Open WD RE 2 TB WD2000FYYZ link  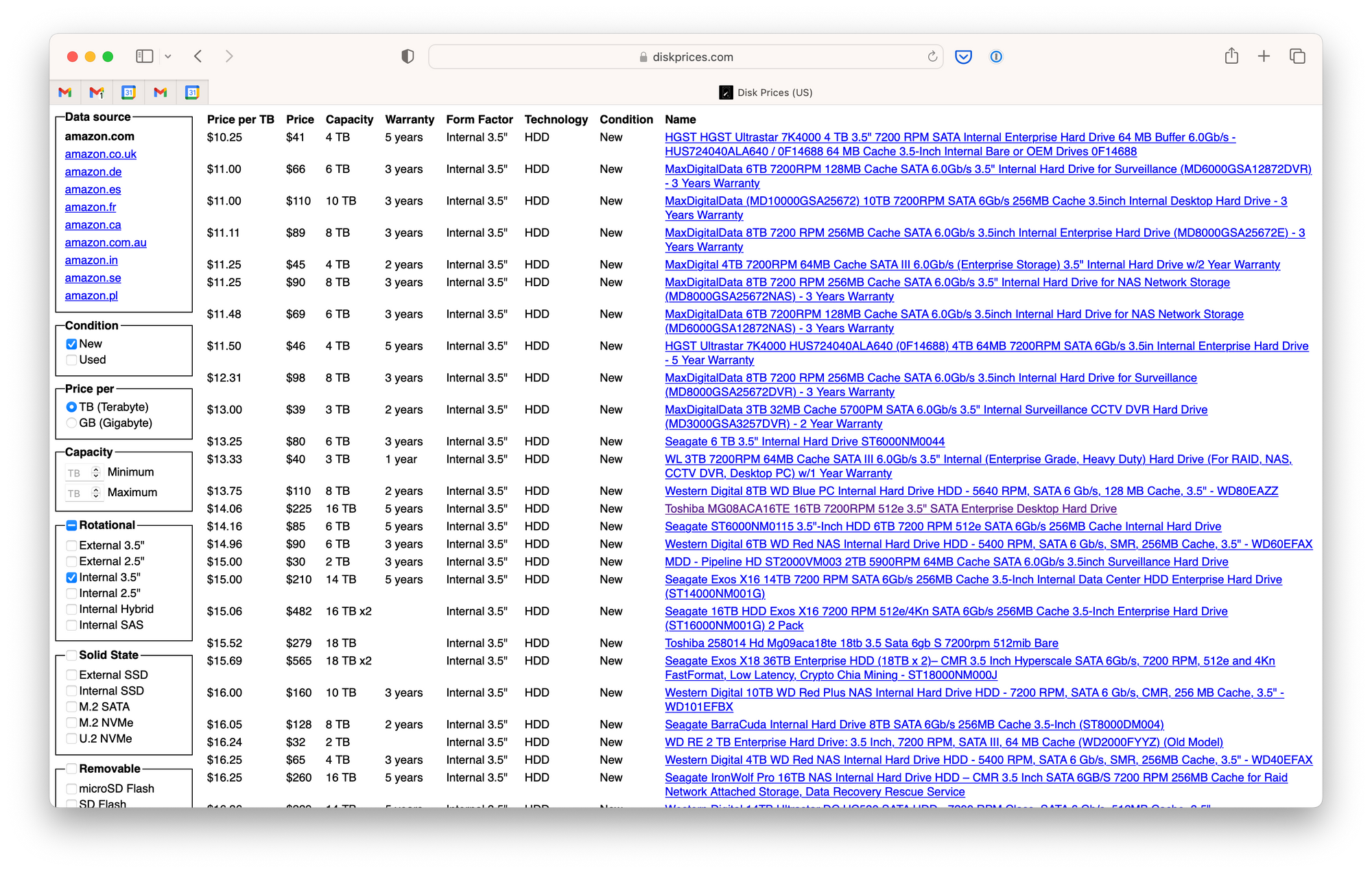pyautogui.click(x=944, y=742)
